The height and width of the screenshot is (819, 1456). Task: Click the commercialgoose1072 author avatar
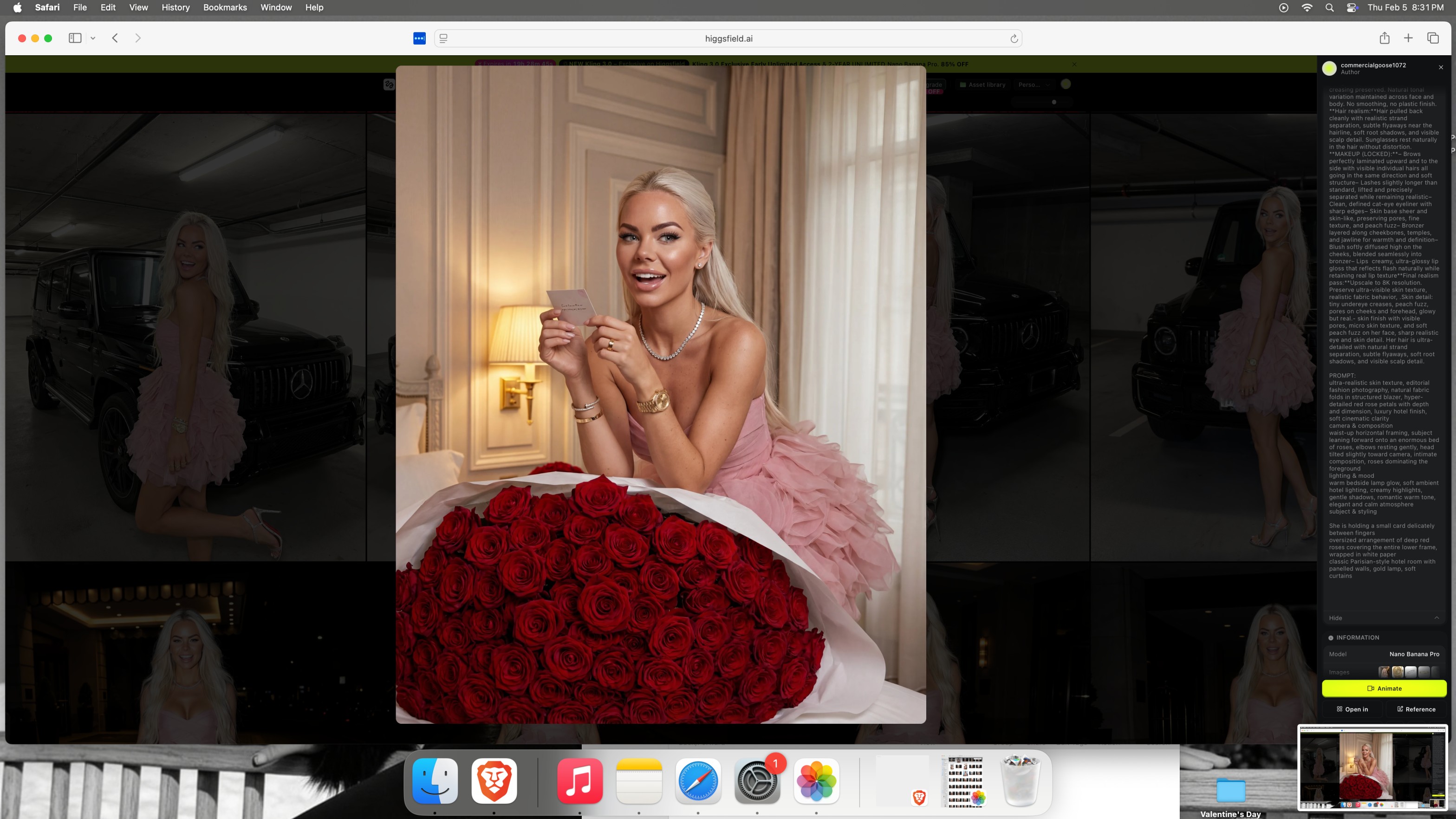(x=1329, y=68)
